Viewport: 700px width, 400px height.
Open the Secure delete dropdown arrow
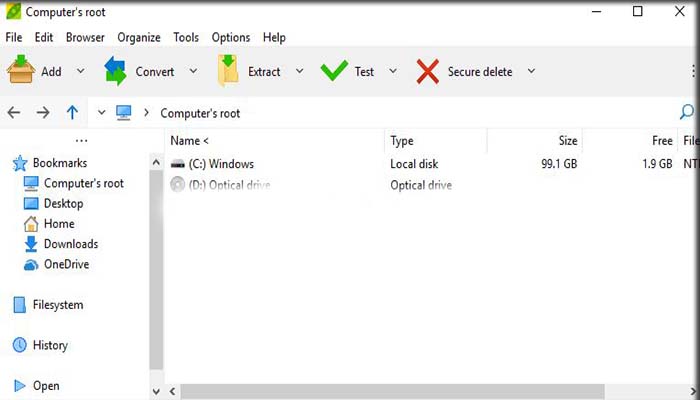[531, 71]
